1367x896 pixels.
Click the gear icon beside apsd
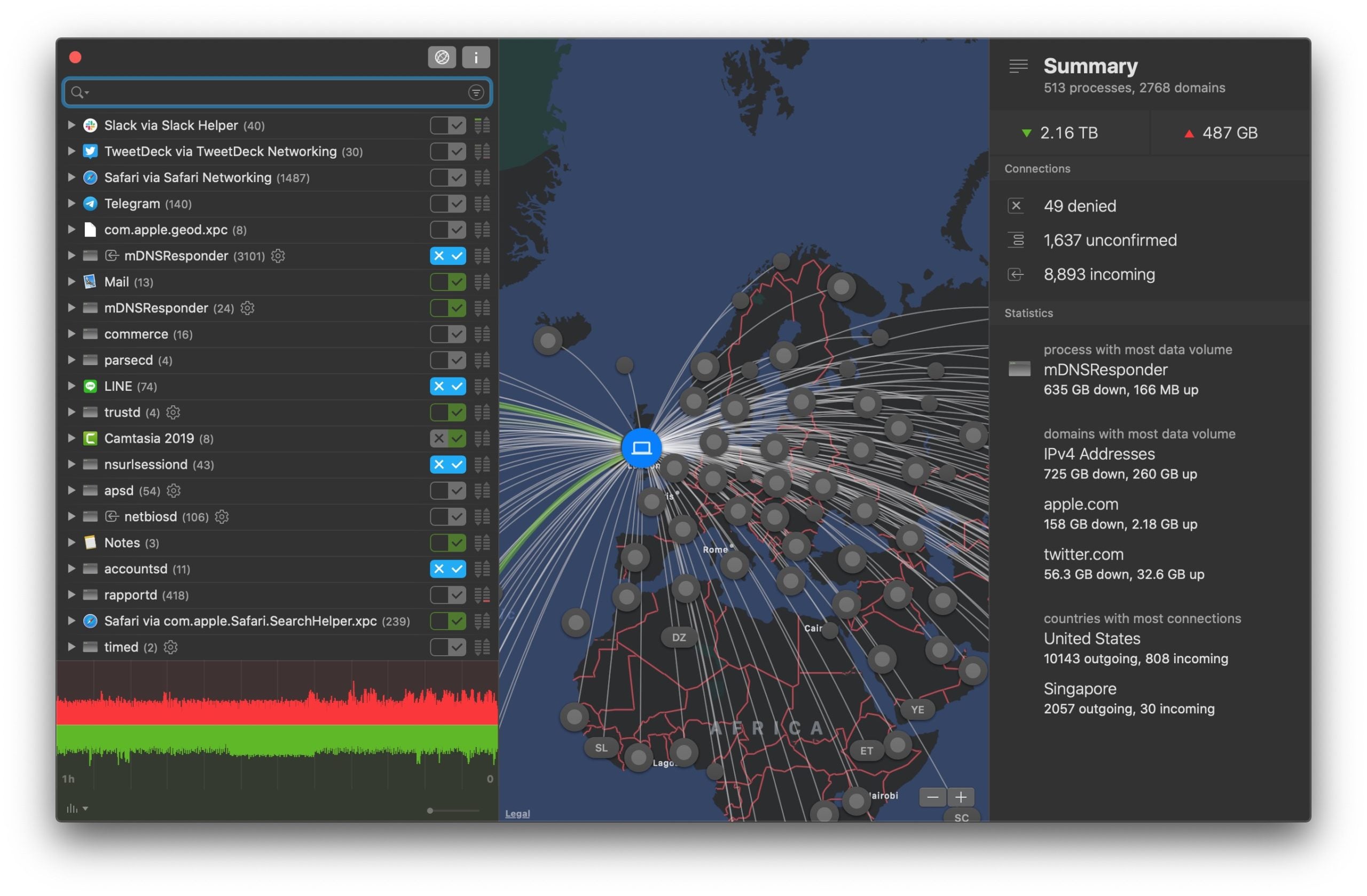click(174, 491)
